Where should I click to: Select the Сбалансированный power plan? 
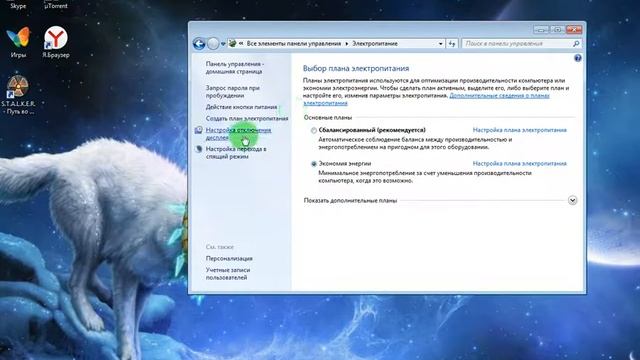coord(313,130)
